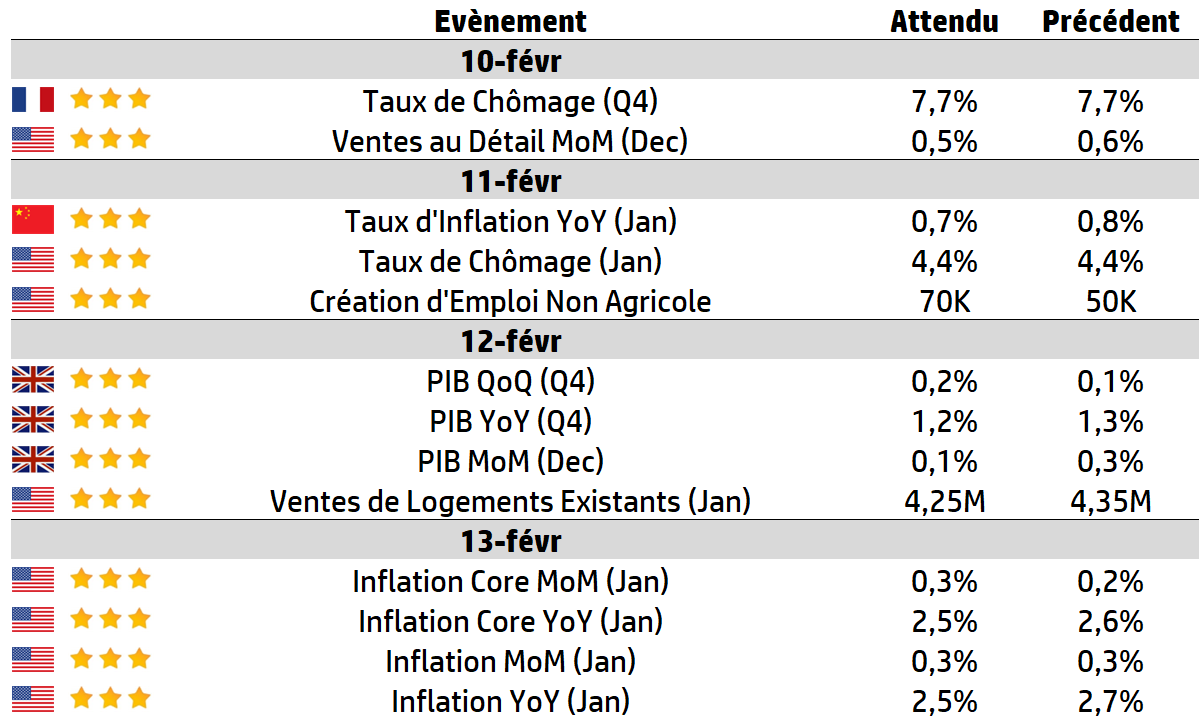Select the Attendu column header
This screenshot has height=722, width=1200.
click(x=944, y=21)
